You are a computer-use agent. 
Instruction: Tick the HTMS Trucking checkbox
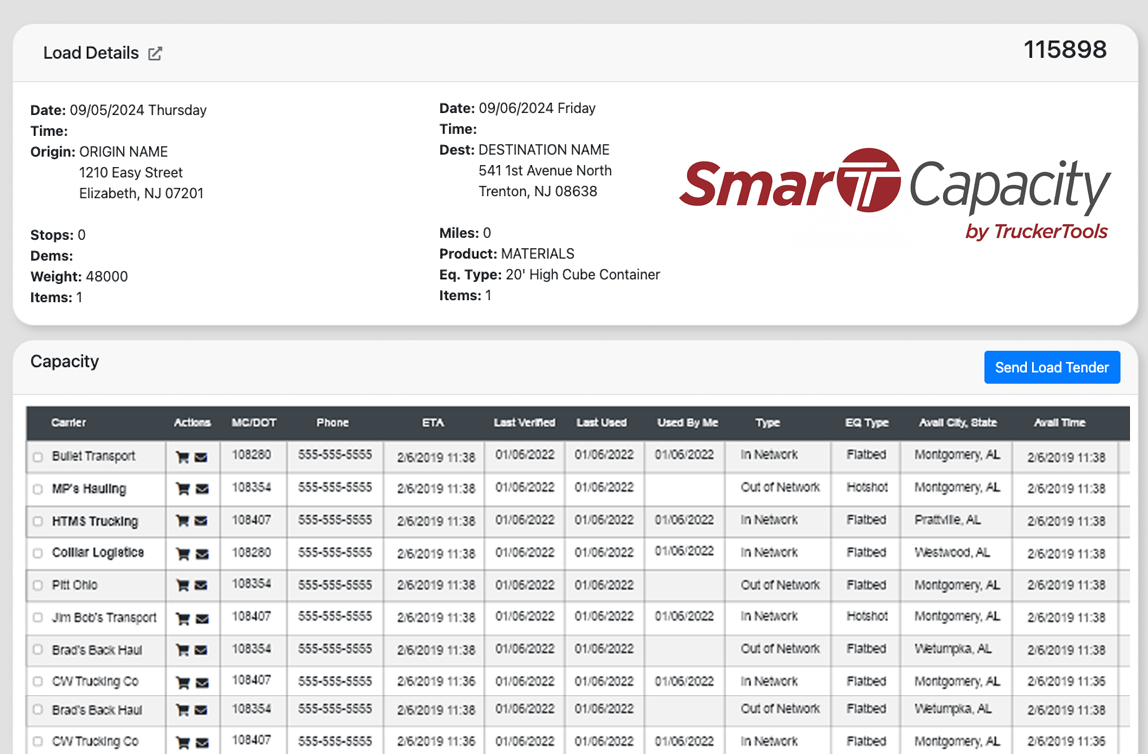click(37, 521)
